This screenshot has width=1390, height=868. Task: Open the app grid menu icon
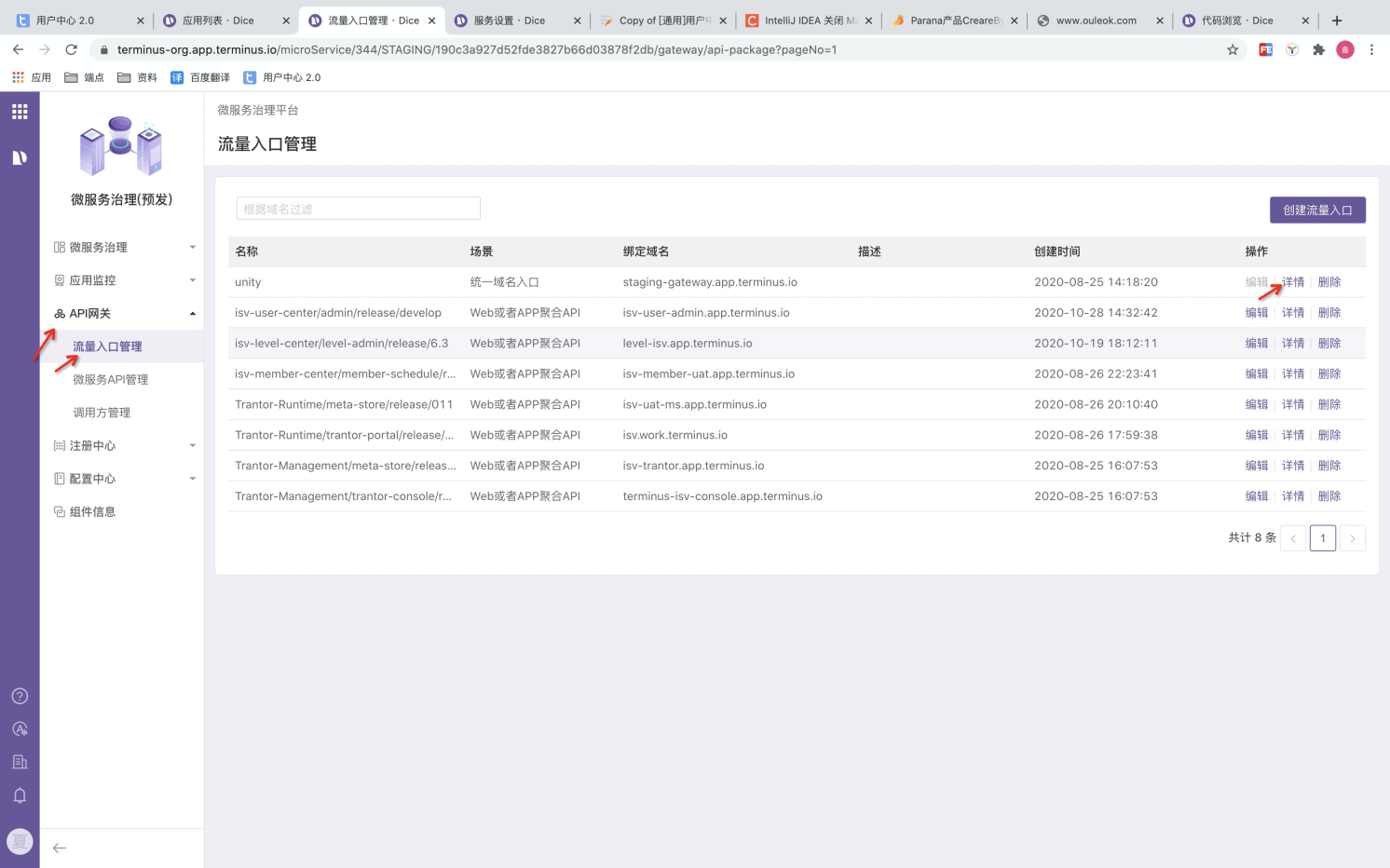coord(20,112)
